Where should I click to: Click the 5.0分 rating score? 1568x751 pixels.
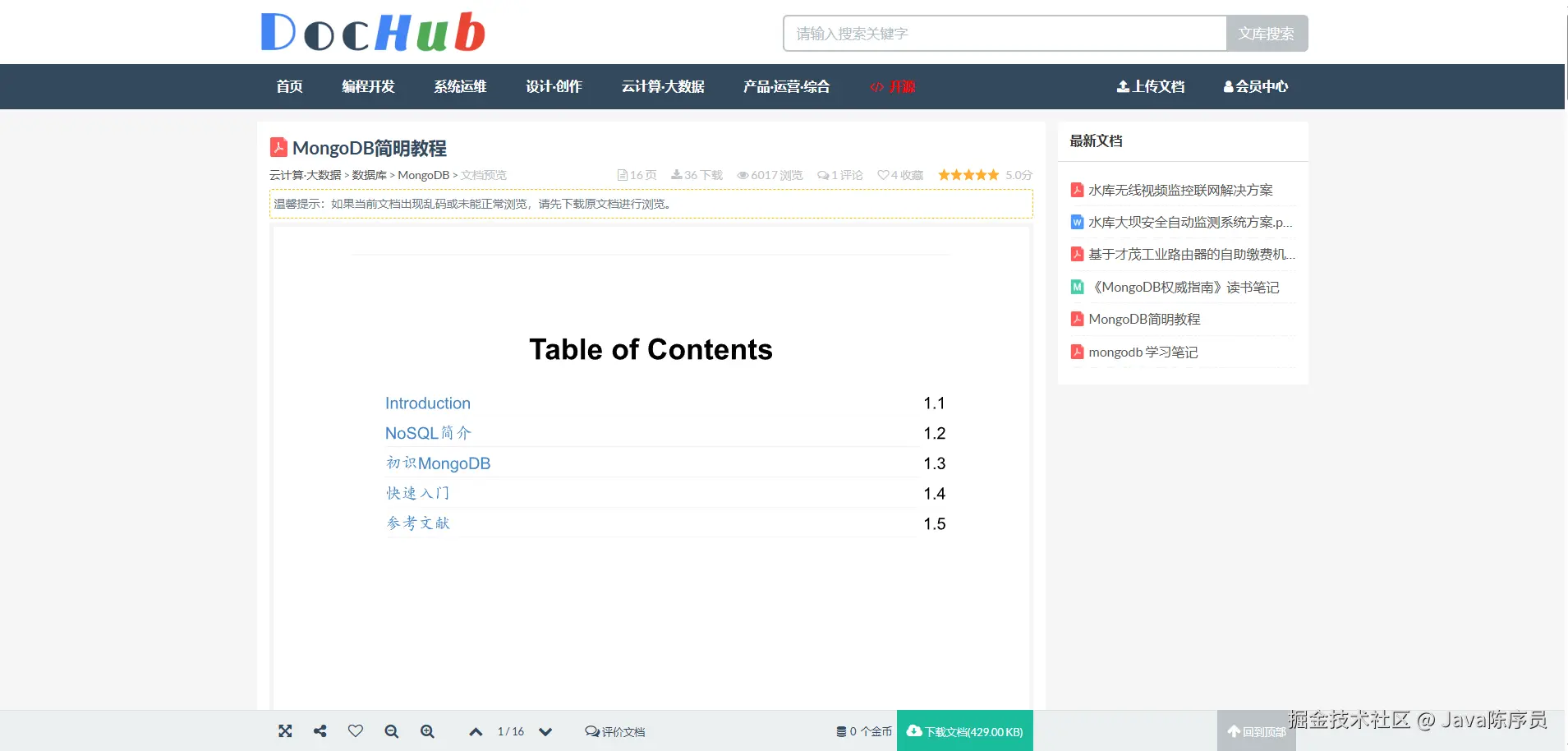[1019, 175]
